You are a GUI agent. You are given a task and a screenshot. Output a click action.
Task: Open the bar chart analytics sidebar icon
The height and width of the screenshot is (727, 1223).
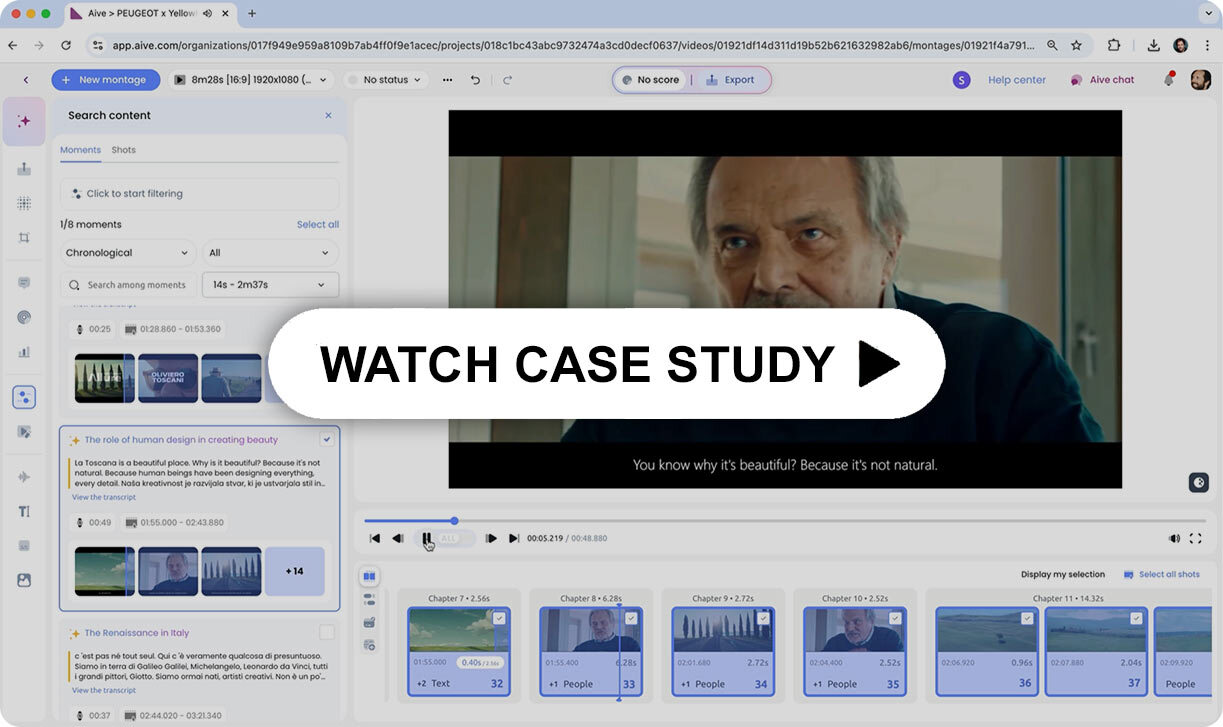point(24,352)
